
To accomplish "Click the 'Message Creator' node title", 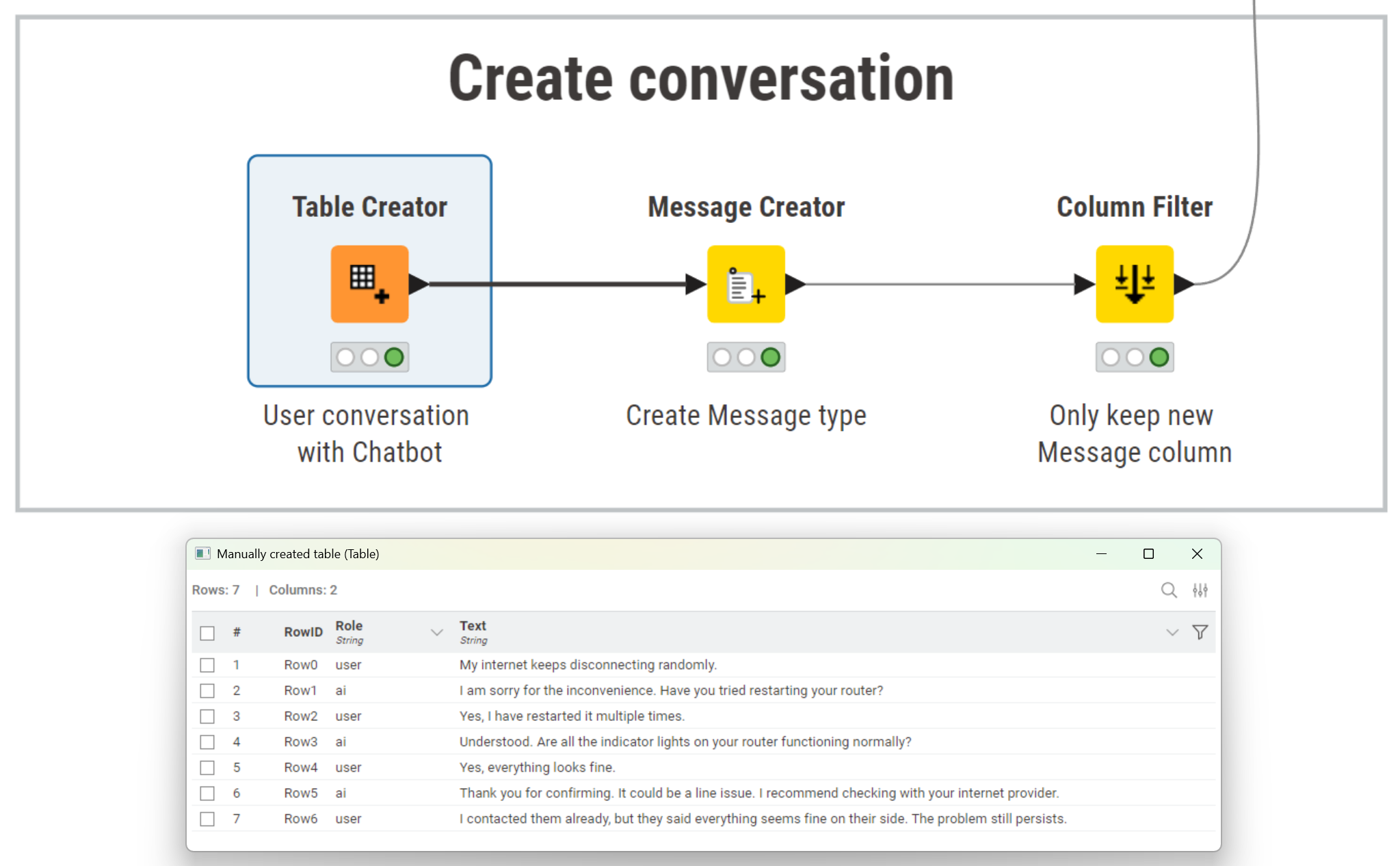I will click(x=746, y=207).
